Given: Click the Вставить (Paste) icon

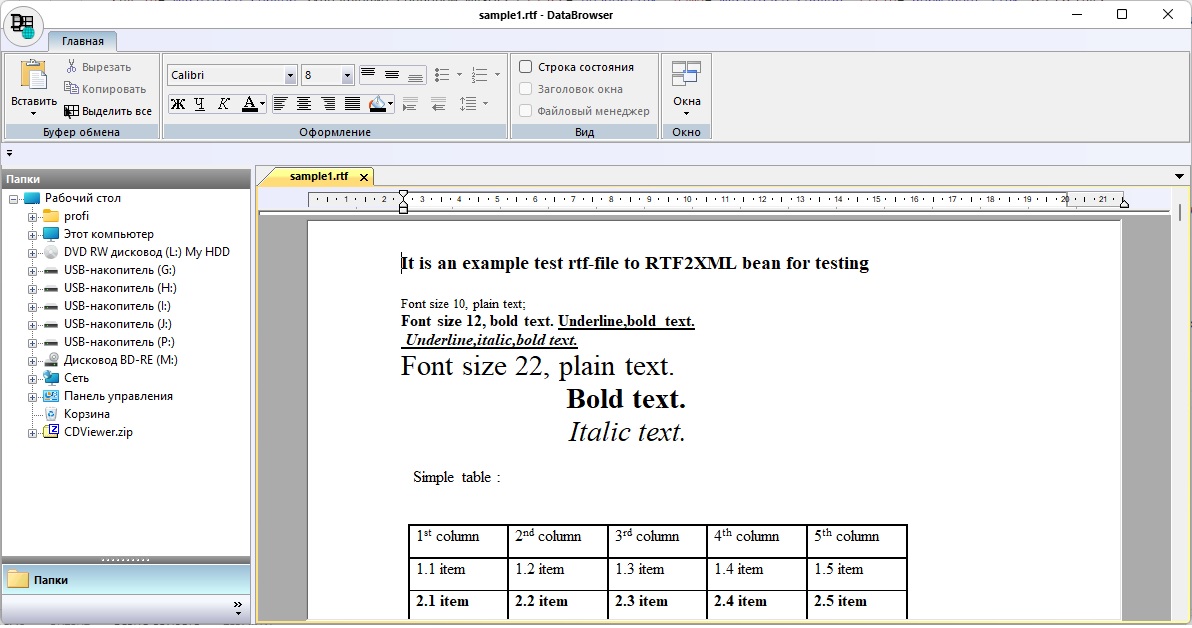Looking at the screenshot, I should coord(34,77).
